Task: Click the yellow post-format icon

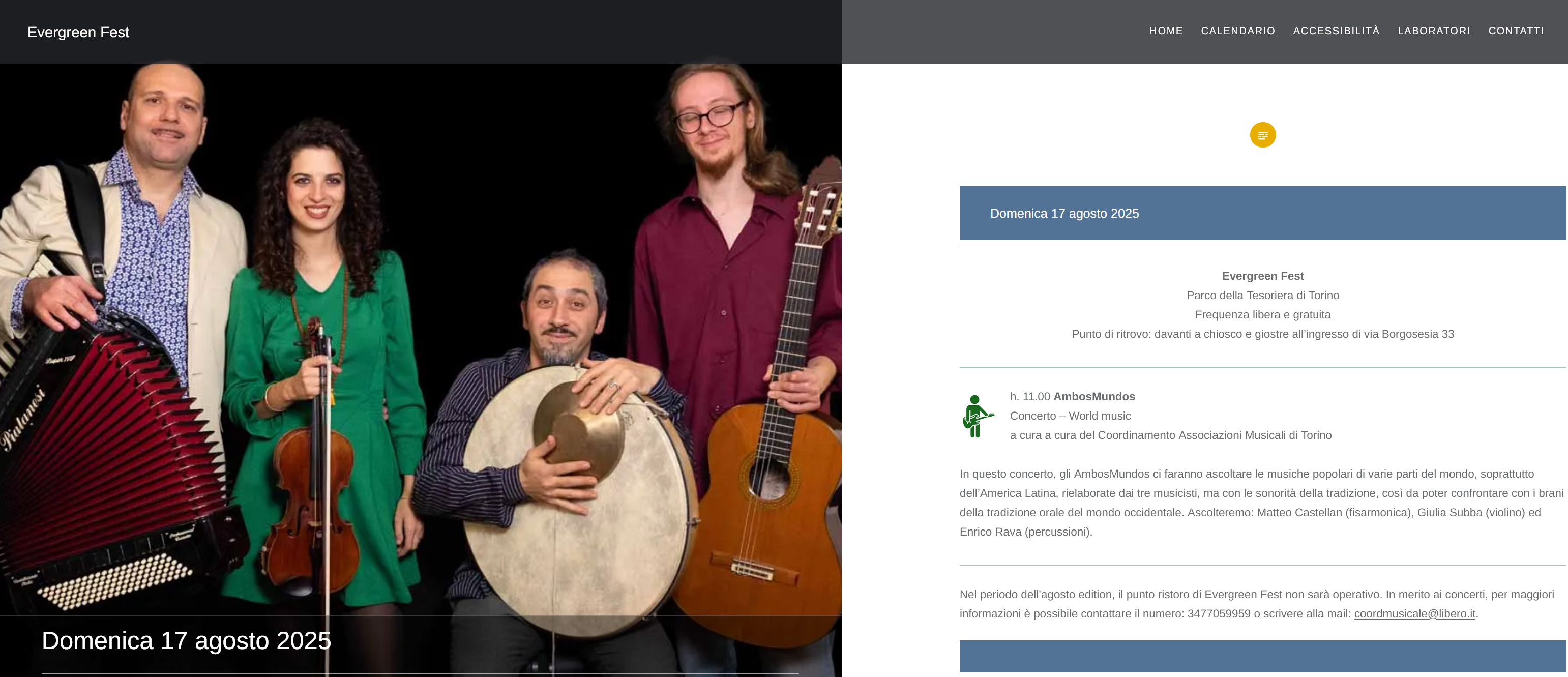Action: pyautogui.click(x=1262, y=135)
